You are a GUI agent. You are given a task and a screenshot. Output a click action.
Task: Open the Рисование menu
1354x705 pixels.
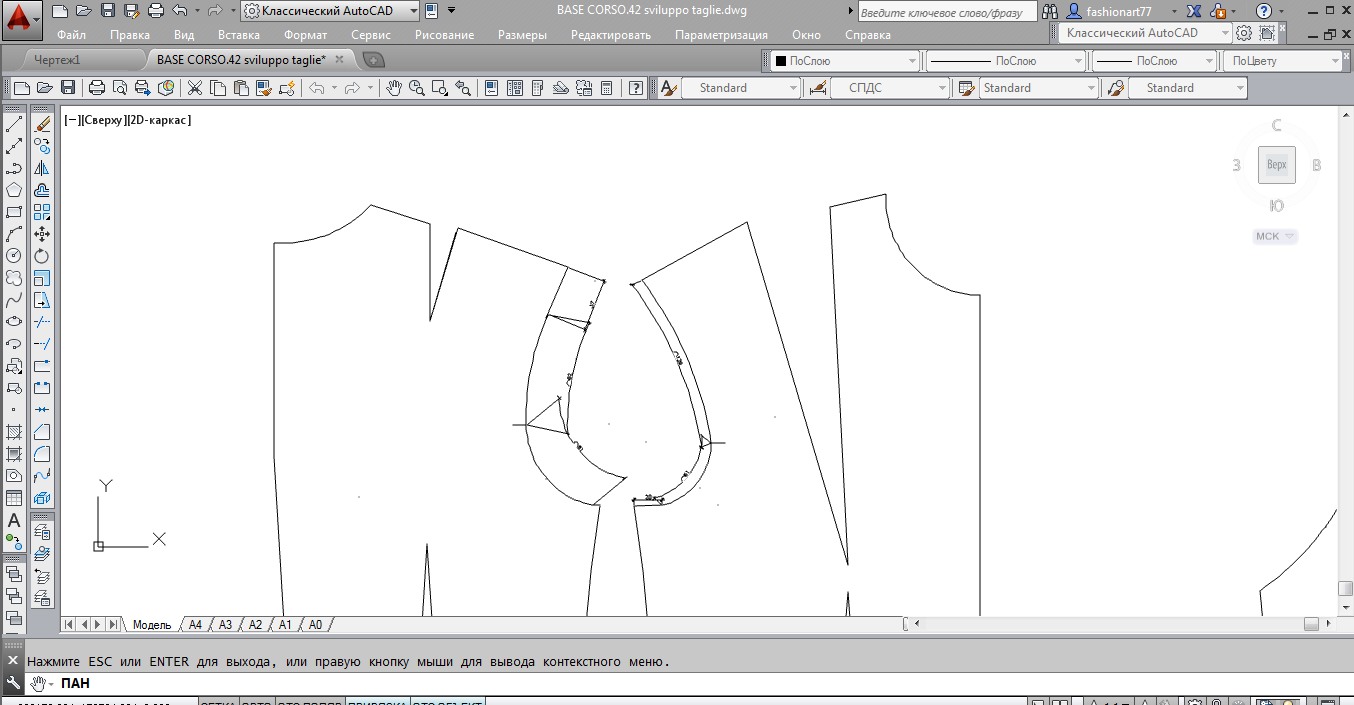coord(444,35)
